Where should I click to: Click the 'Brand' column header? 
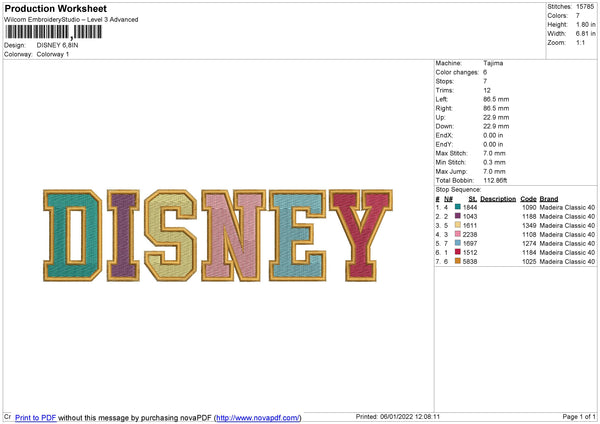pyautogui.click(x=549, y=199)
